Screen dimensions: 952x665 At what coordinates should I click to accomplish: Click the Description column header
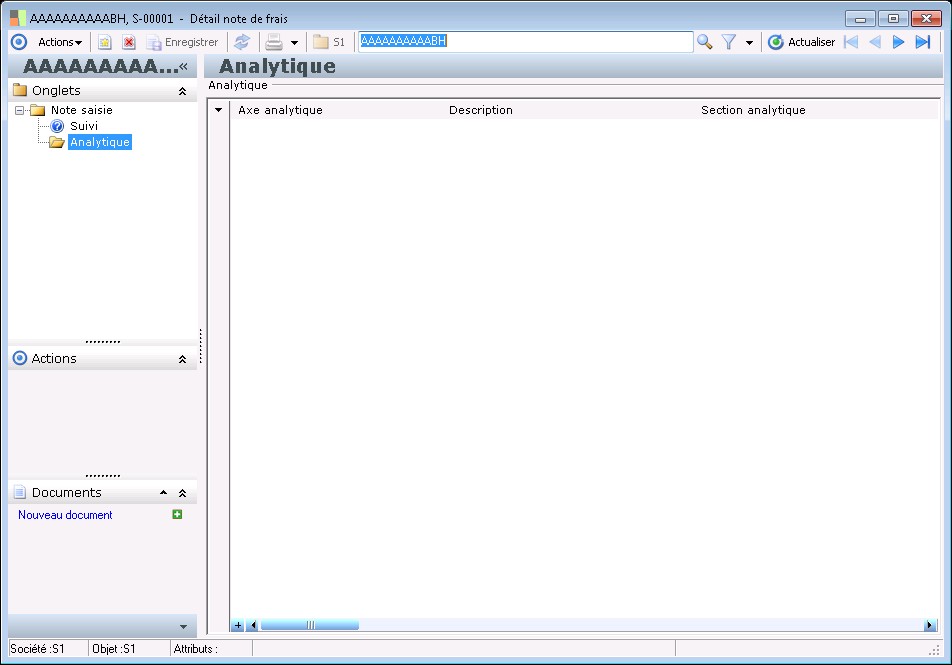coord(481,110)
